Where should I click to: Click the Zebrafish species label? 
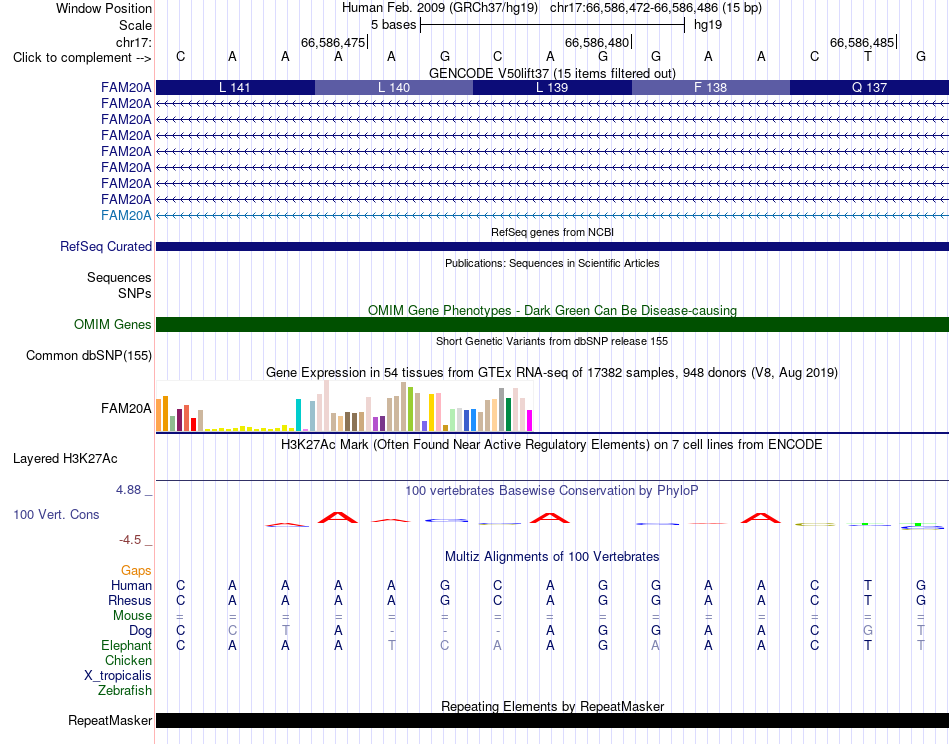[x=125, y=691]
